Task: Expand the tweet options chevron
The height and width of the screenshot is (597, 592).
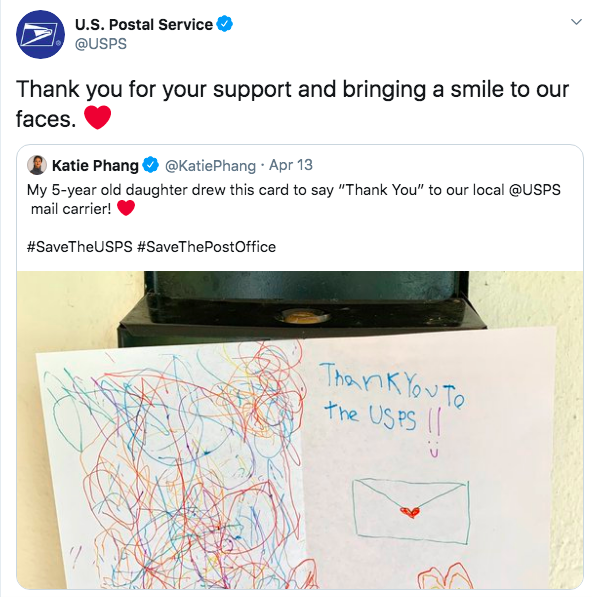Action: tap(576, 22)
